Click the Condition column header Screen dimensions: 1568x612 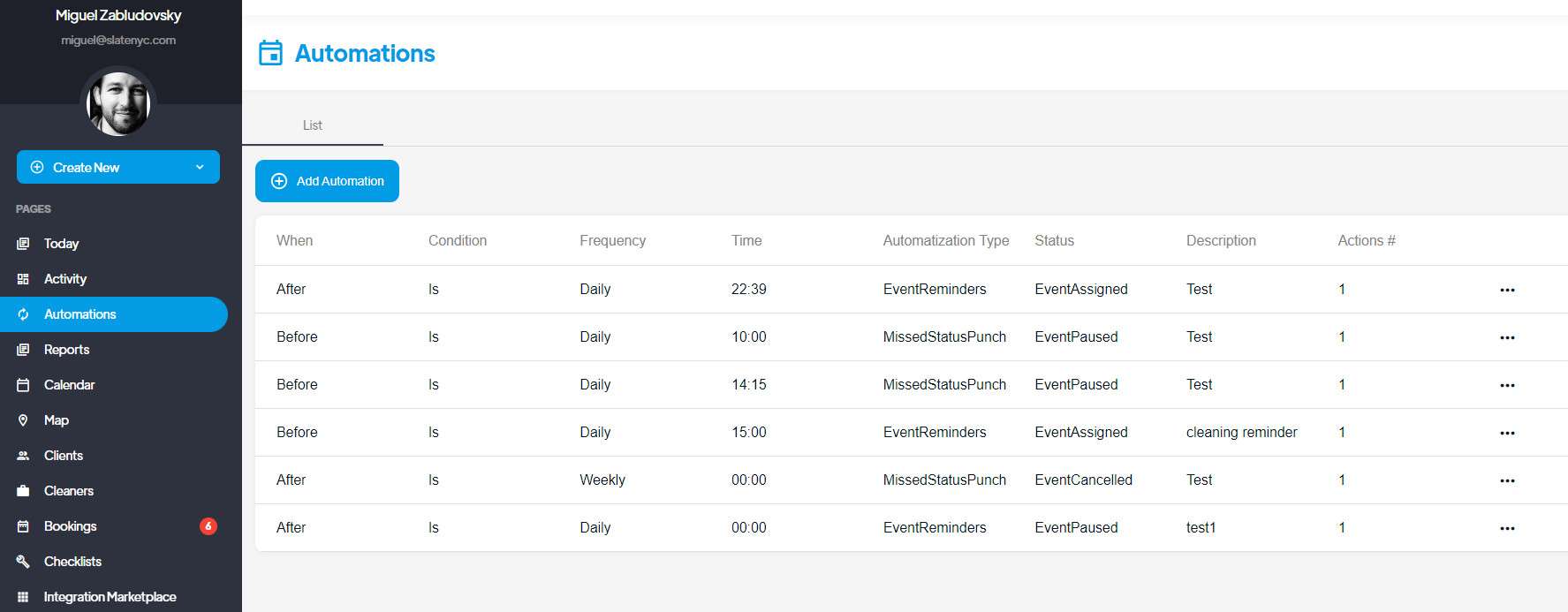click(x=458, y=240)
